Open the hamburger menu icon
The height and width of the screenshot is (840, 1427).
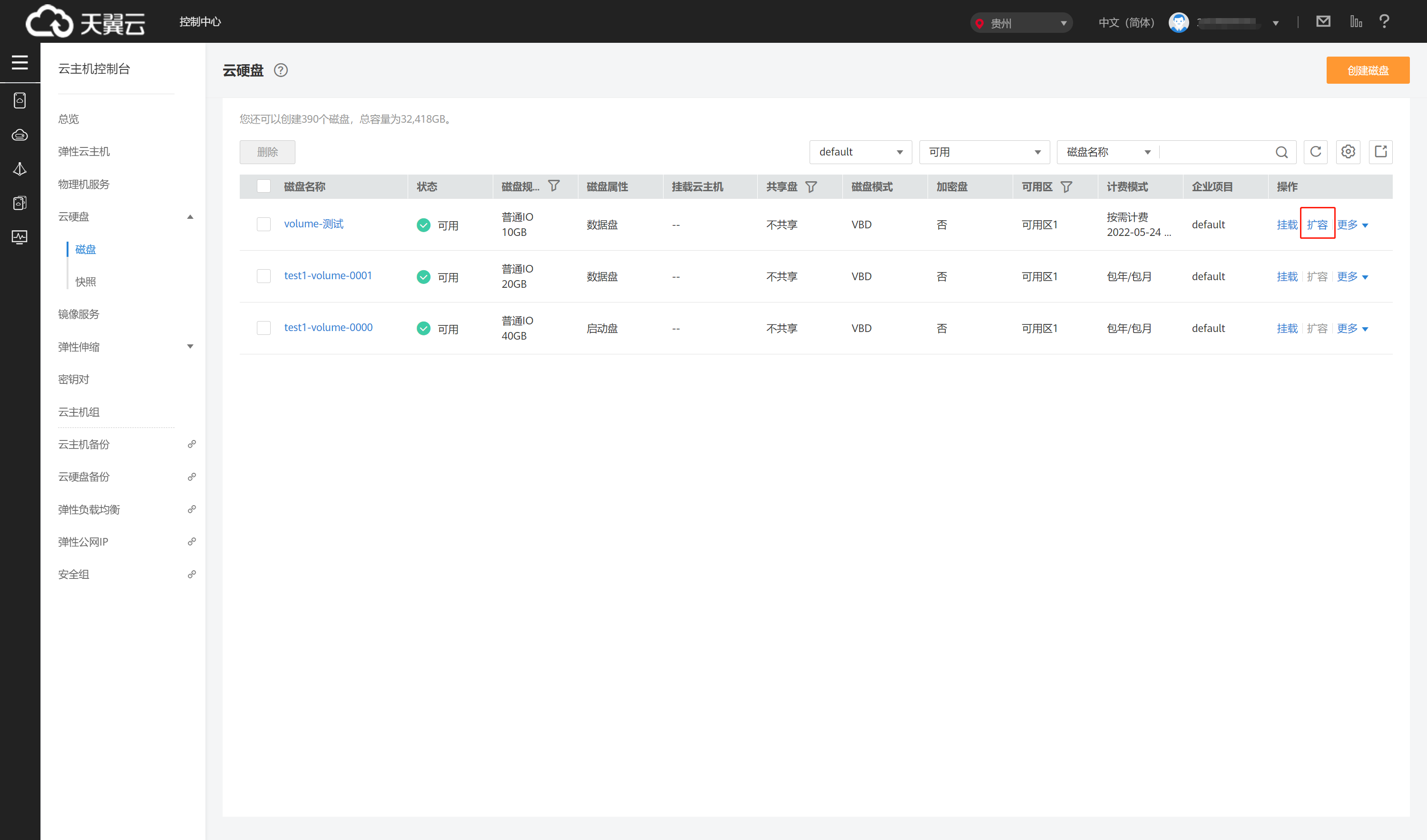pos(20,62)
